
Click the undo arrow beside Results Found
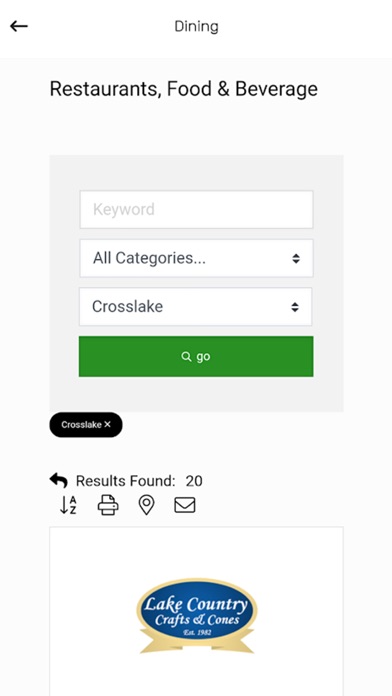click(x=59, y=480)
